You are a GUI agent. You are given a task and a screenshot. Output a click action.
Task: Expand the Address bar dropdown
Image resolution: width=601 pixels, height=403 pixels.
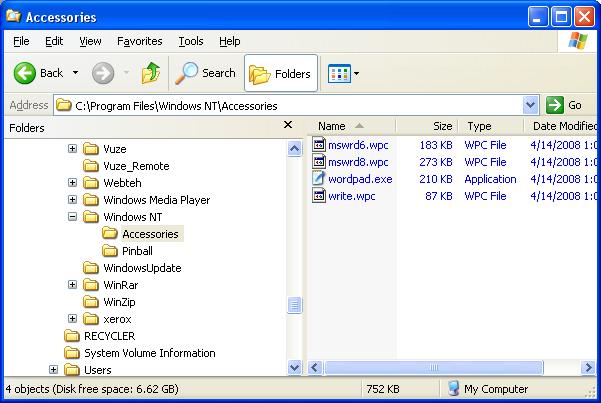tap(530, 105)
